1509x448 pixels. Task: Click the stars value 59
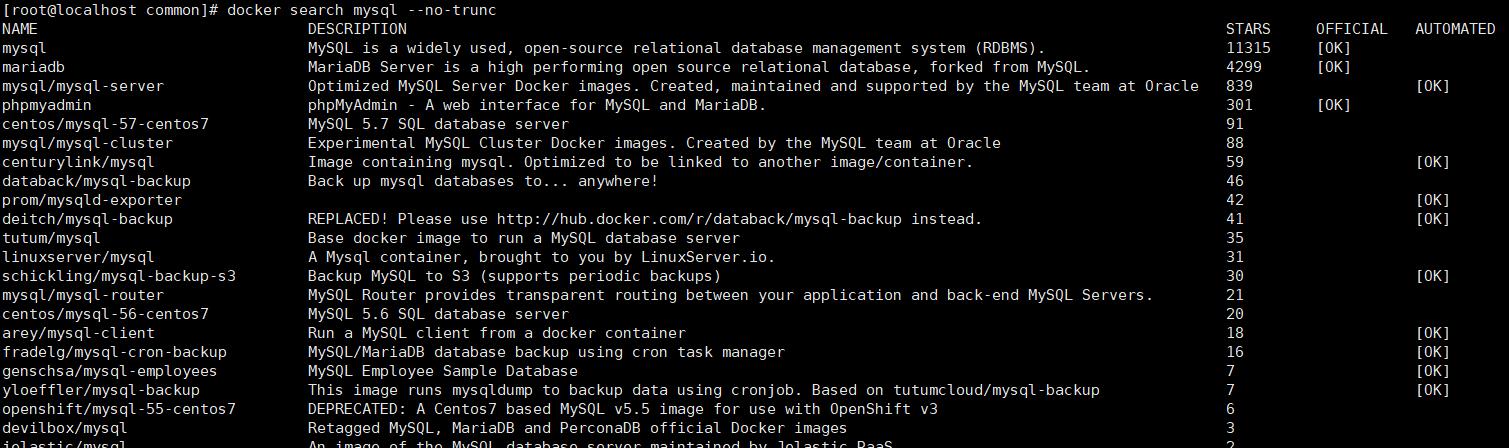[x=1235, y=162]
